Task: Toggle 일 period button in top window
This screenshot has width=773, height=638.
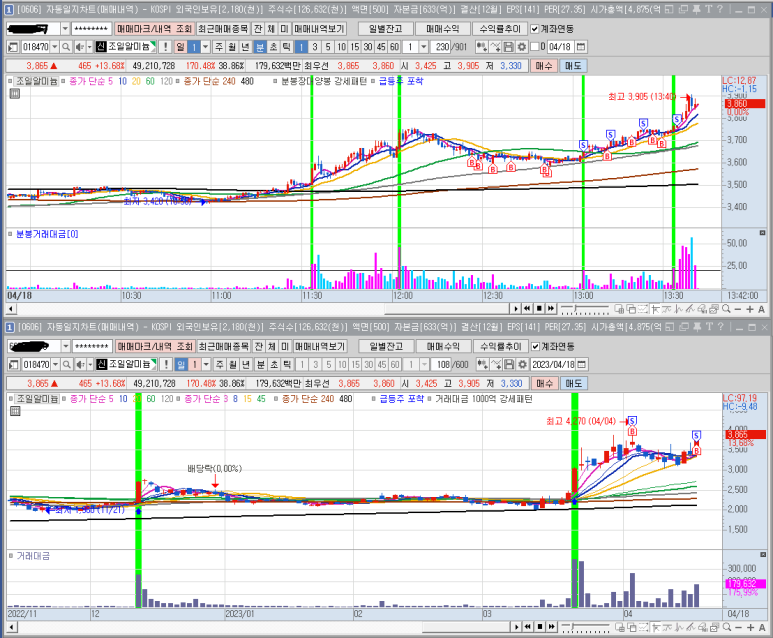Action: [181, 47]
